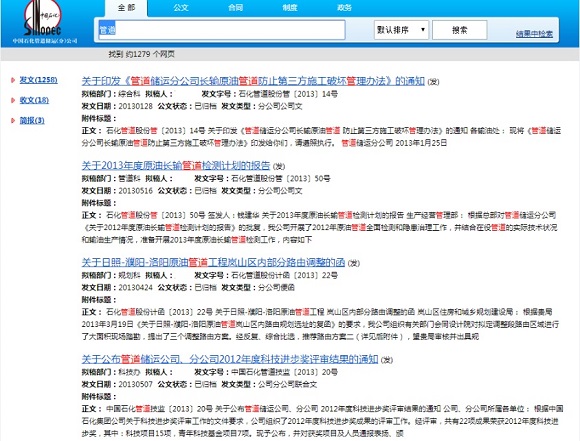
Task: Click the Sinopec logo
Action: point(43,18)
